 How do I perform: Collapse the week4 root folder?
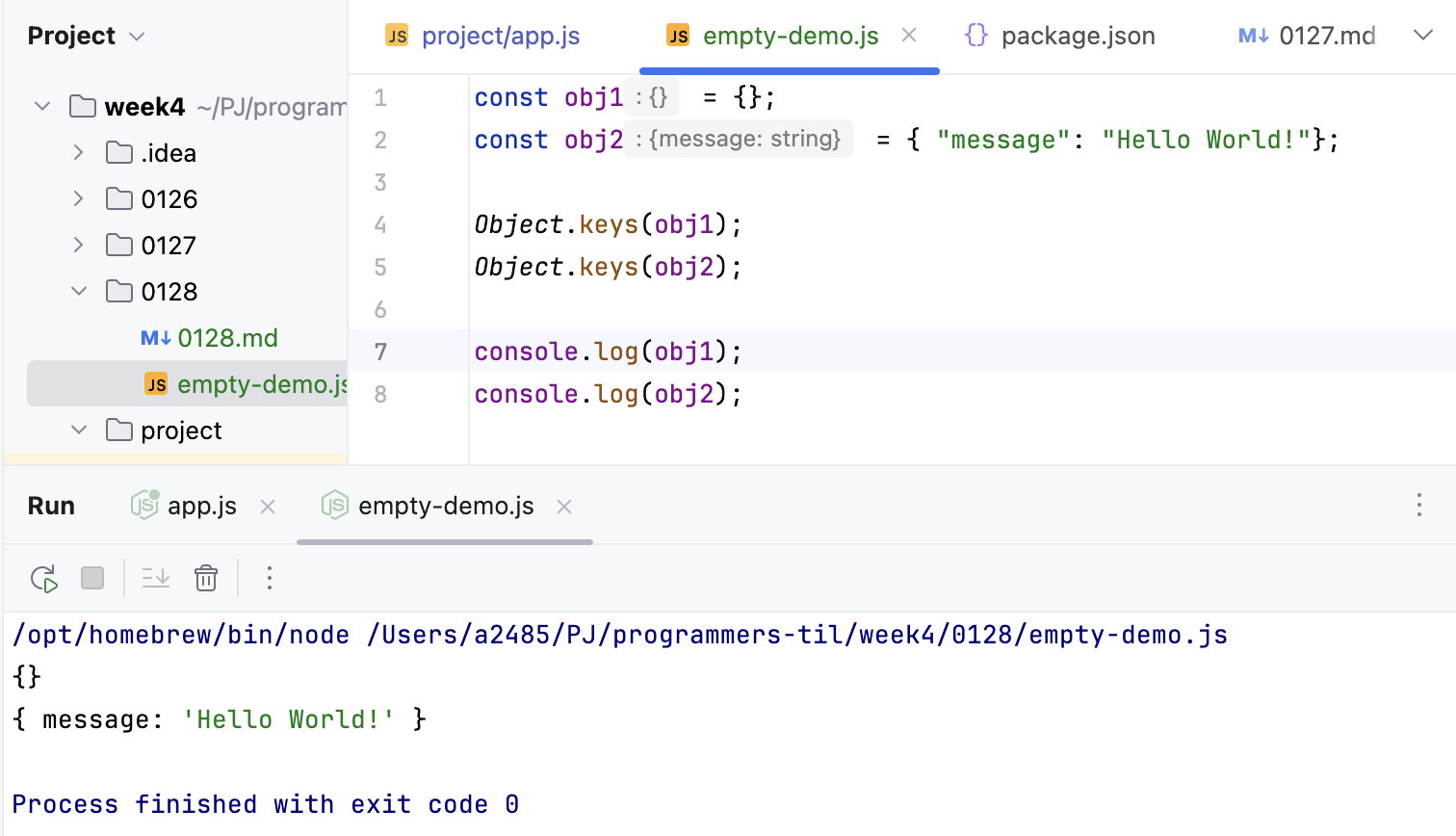(42, 106)
